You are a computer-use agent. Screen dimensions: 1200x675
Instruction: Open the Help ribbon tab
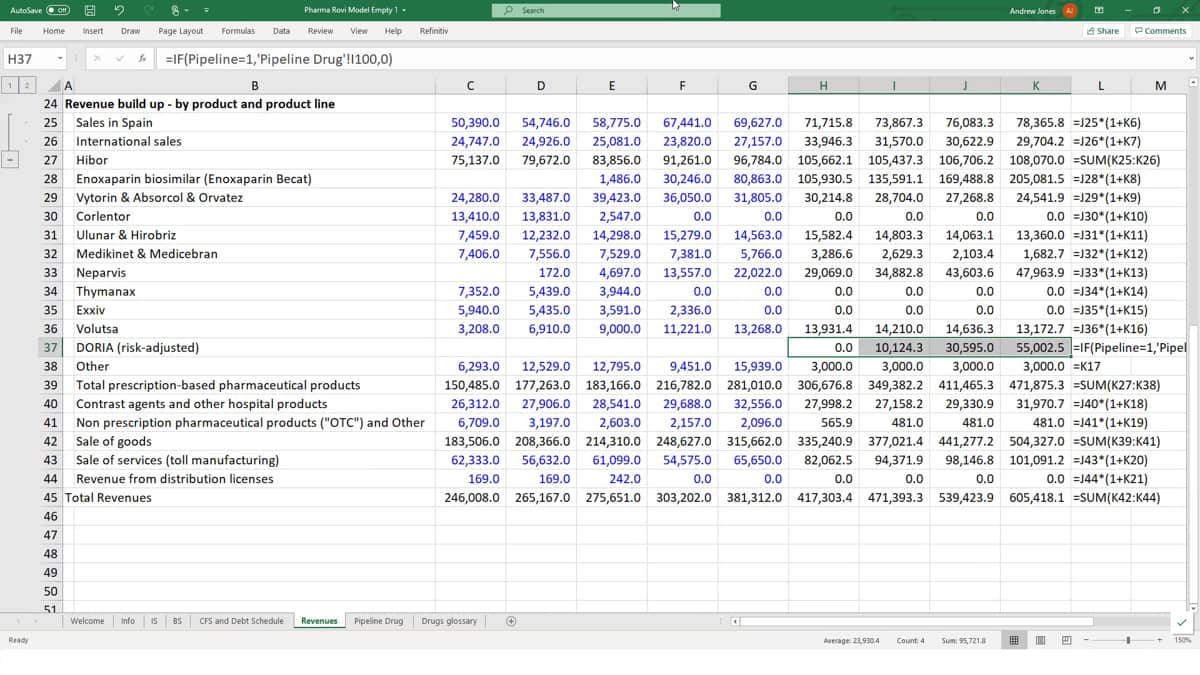tap(393, 31)
